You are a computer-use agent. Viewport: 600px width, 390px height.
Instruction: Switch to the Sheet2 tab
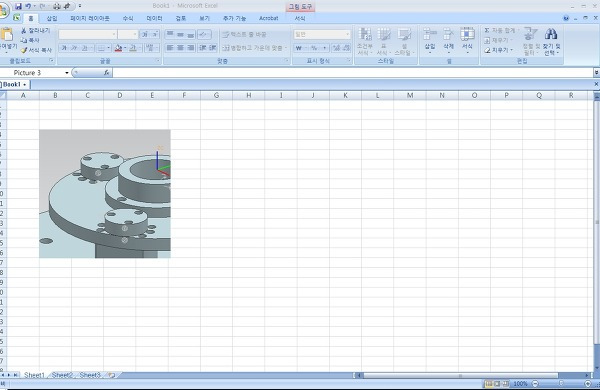tap(62, 375)
